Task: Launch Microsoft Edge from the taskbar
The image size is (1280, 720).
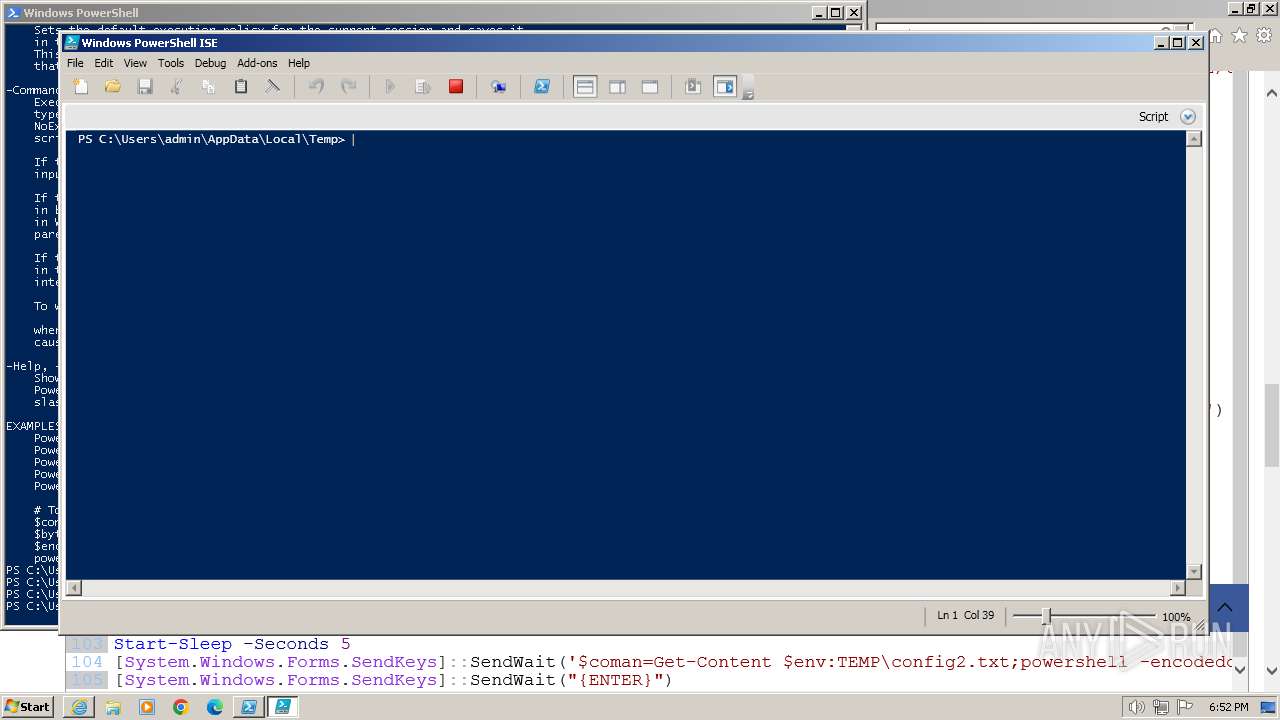Action: point(215,707)
